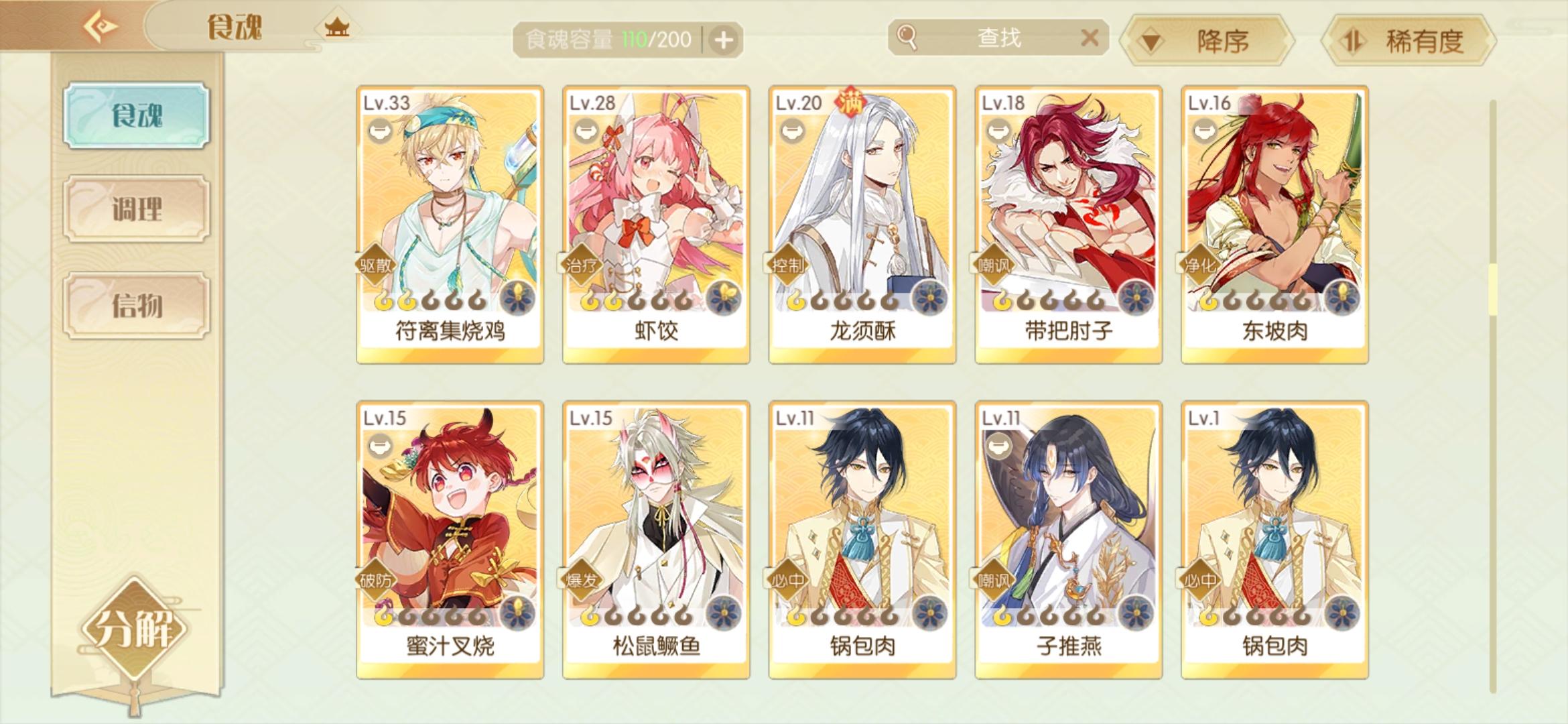The image size is (1568, 724).
Task: Clear search with the X icon
Action: point(1089,38)
